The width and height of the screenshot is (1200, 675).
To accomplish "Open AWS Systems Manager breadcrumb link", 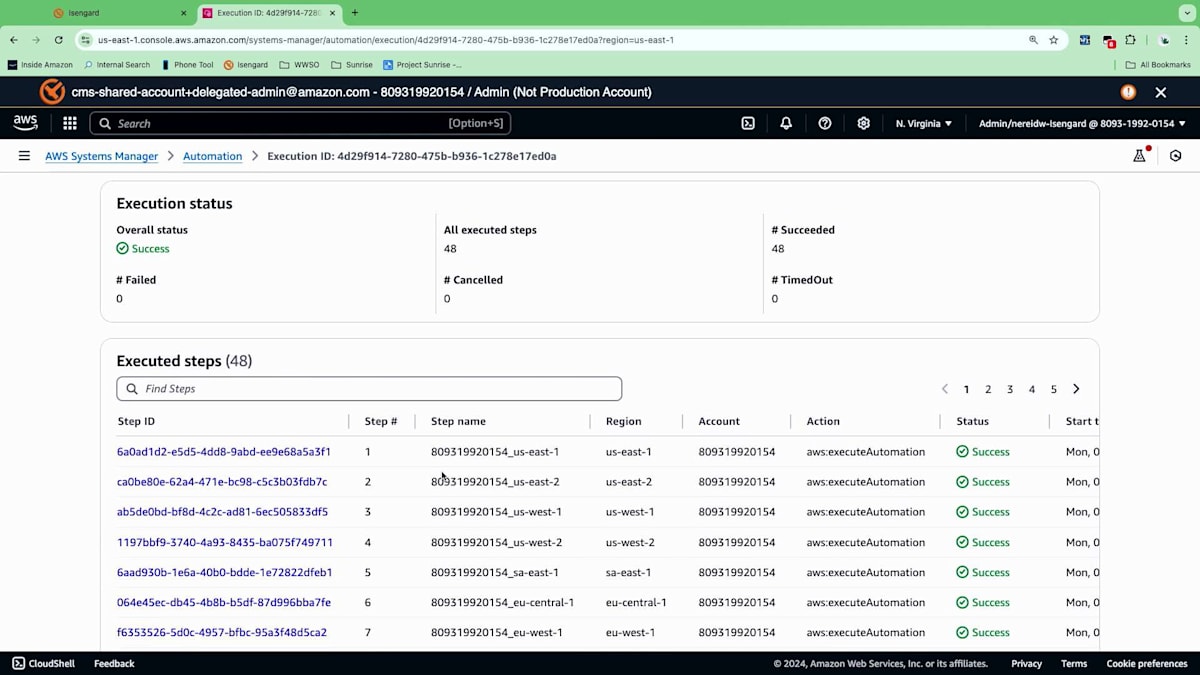I will pos(101,156).
